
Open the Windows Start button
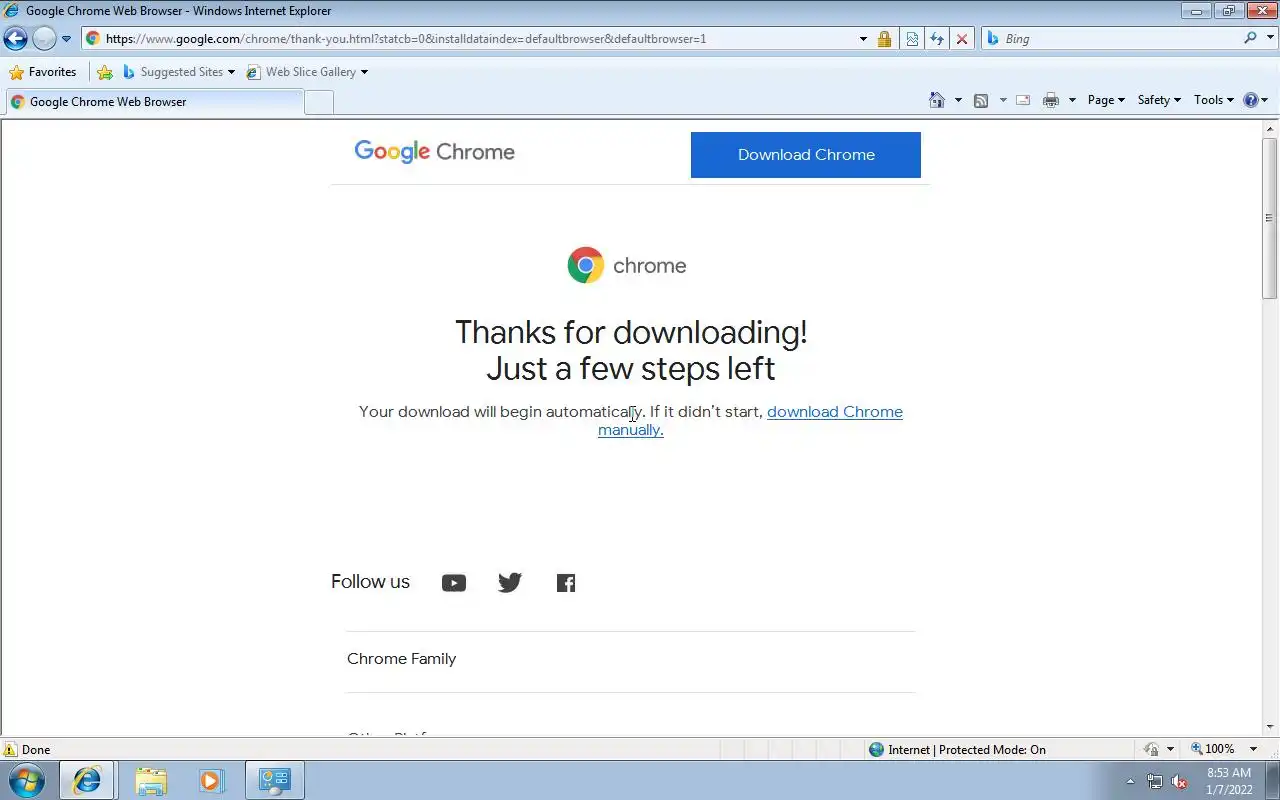pyautogui.click(x=27, y=780)
